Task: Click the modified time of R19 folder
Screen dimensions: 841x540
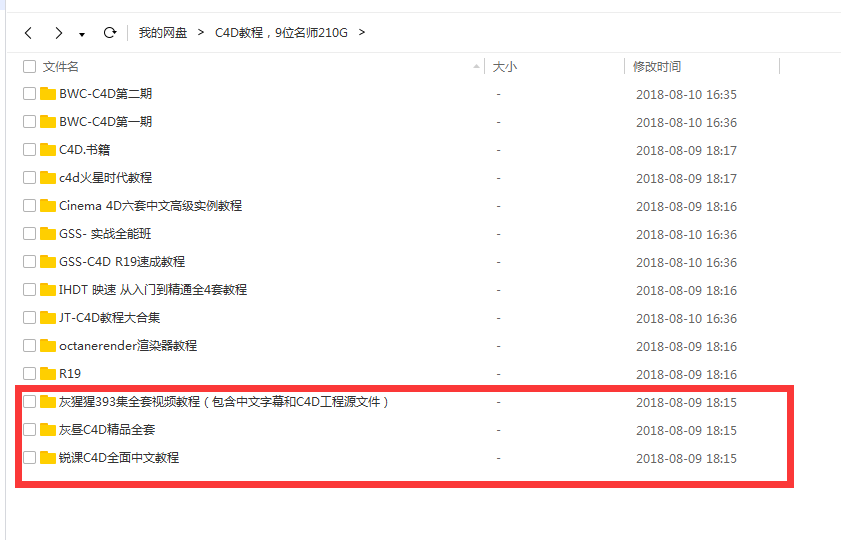Action: (686, 374)
